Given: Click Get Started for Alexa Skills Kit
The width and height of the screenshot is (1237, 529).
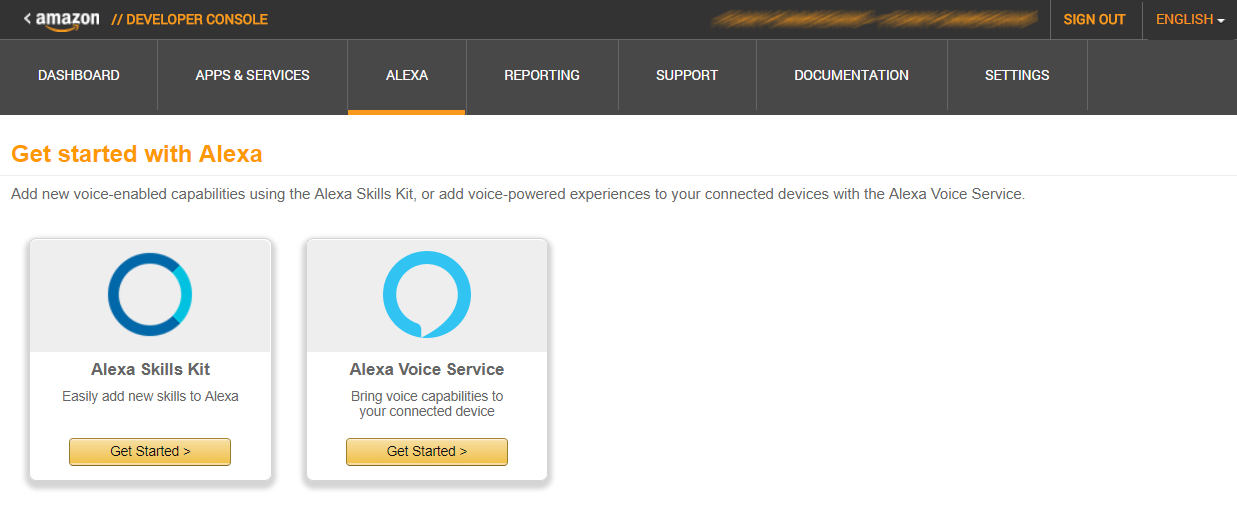Looking at the screenshot, I should [150, 451].
